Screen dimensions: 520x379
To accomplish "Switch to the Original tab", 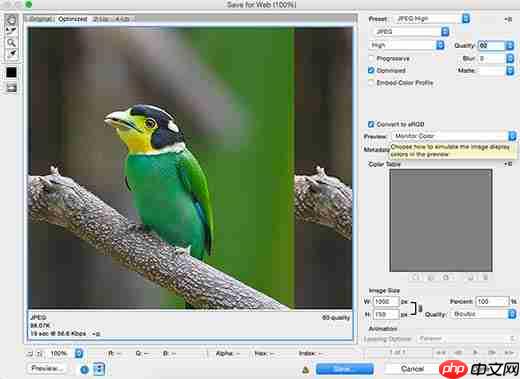I will click(41, 19).
